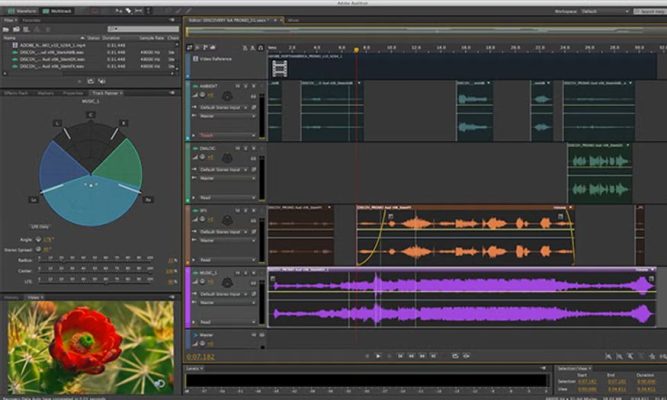Open the Markers panel tab
This screenshot has width=667, height=400.
(x=45, y=93)
